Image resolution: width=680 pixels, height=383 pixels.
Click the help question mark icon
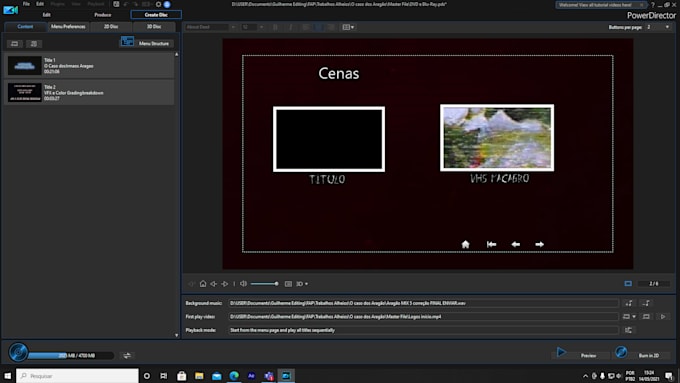(653, 5)
